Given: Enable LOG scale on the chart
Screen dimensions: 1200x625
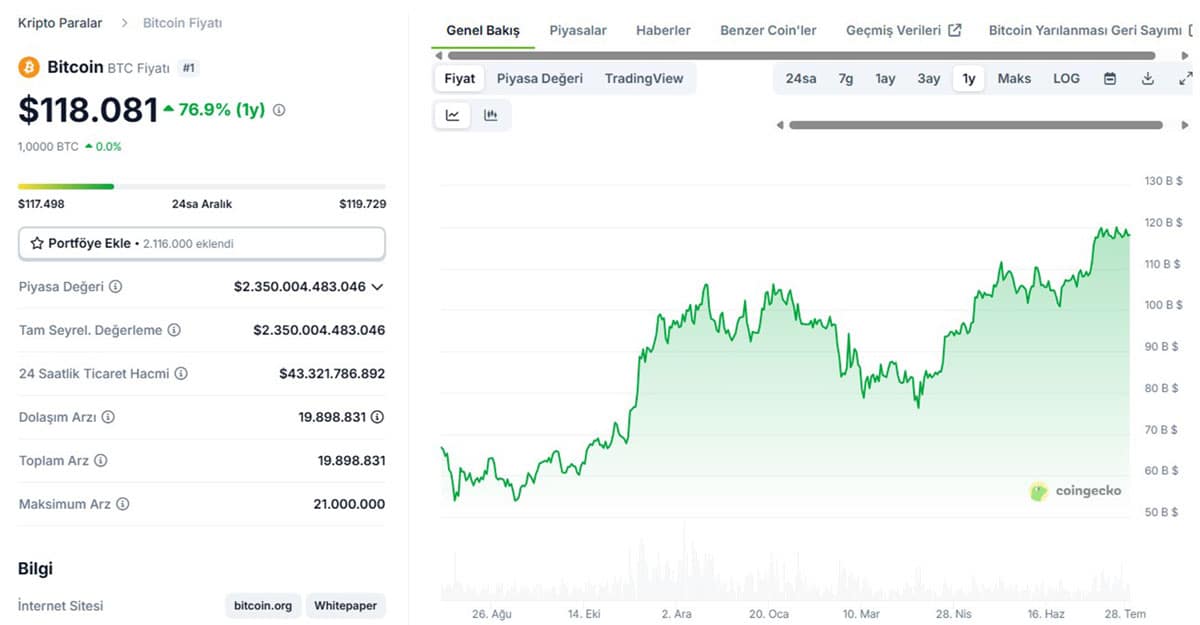Looking at the screenshot, I should pos(1066,77).
